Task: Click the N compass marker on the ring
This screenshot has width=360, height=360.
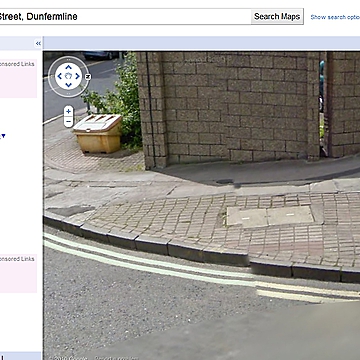Action: [88, 77]
